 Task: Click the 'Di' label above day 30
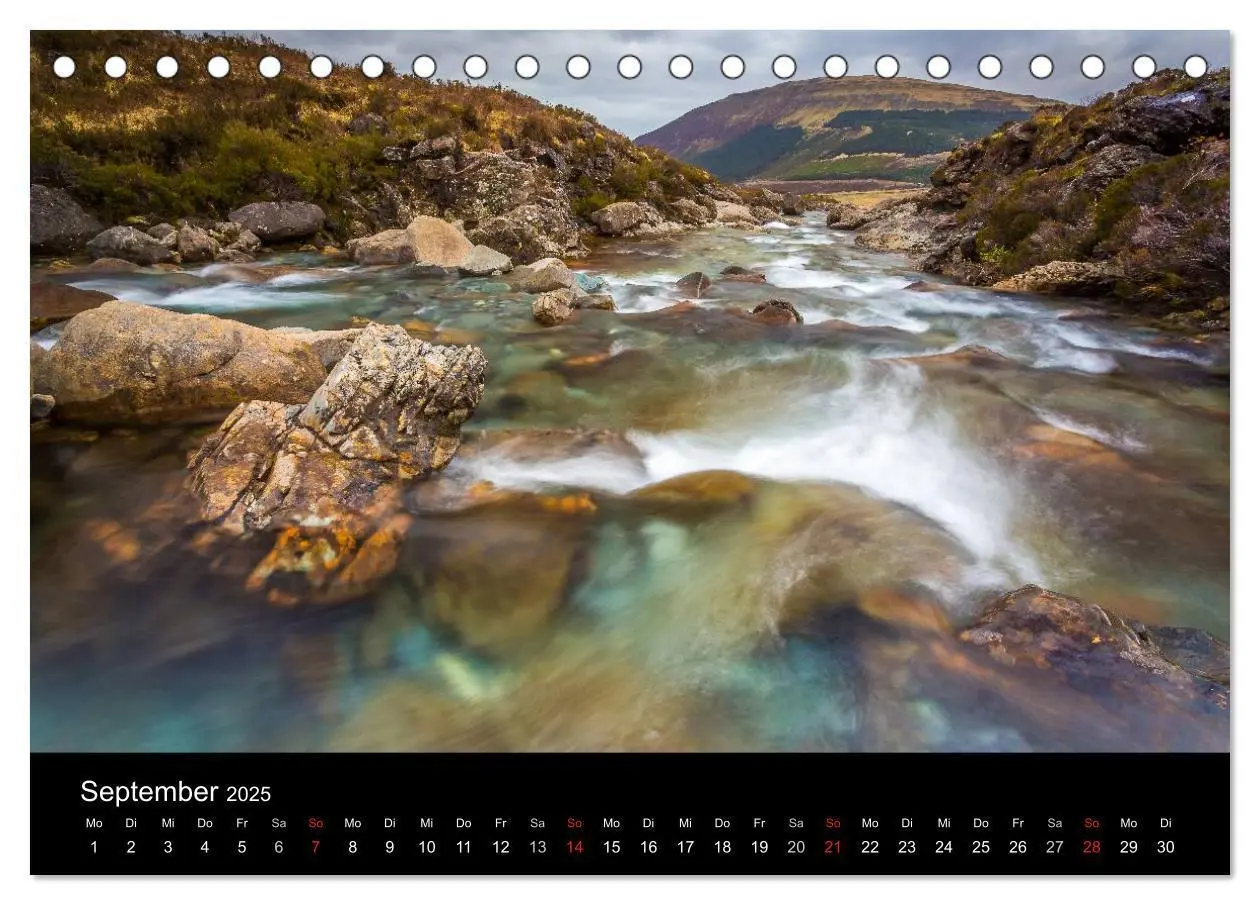click(x=1166, y=823)
